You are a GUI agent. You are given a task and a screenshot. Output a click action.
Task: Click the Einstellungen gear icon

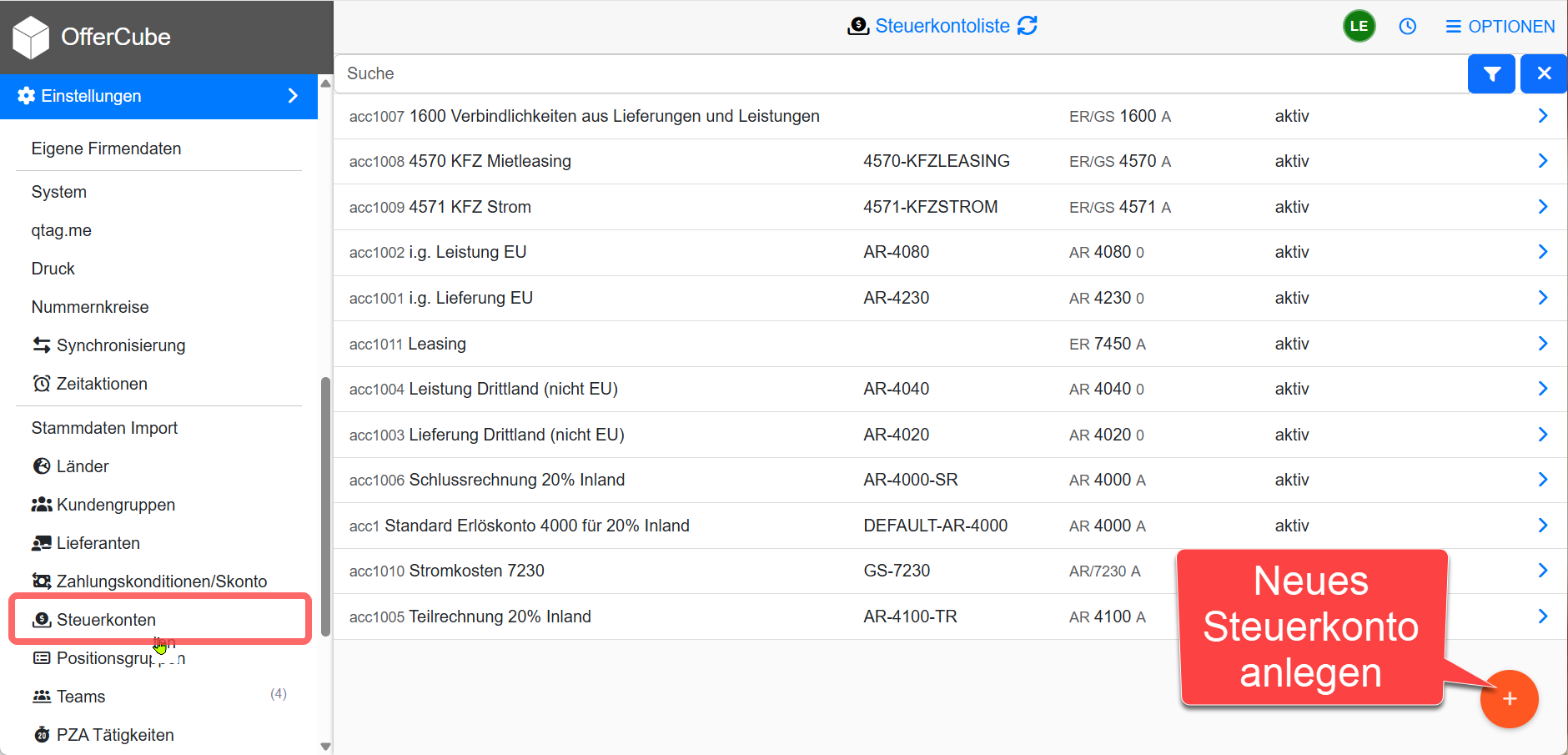(x=27, y=96)
